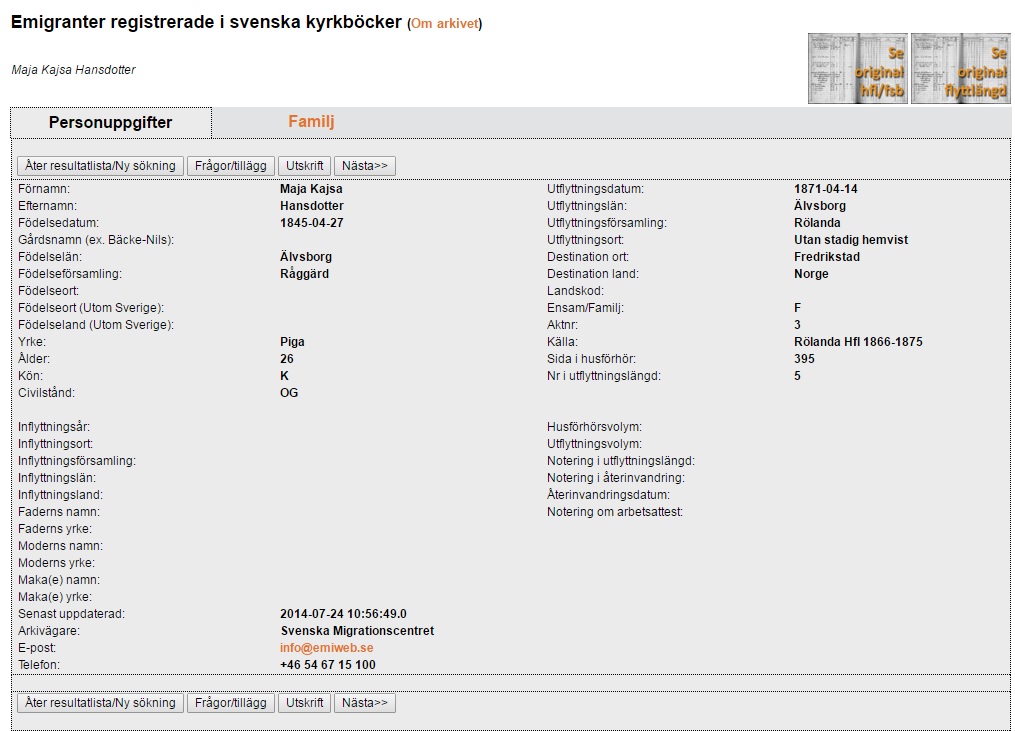
Task: Click the bottom 'Utskrift' button
Action: [305, 703]
